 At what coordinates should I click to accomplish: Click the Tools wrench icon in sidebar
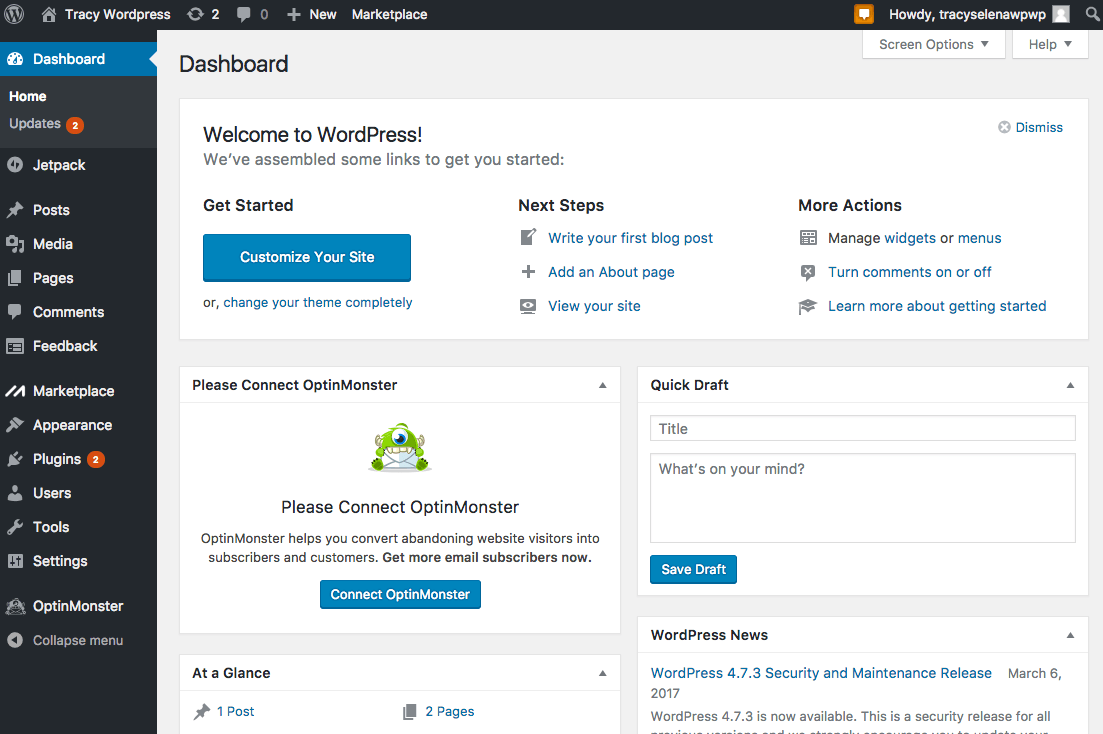tap(15, 527)
